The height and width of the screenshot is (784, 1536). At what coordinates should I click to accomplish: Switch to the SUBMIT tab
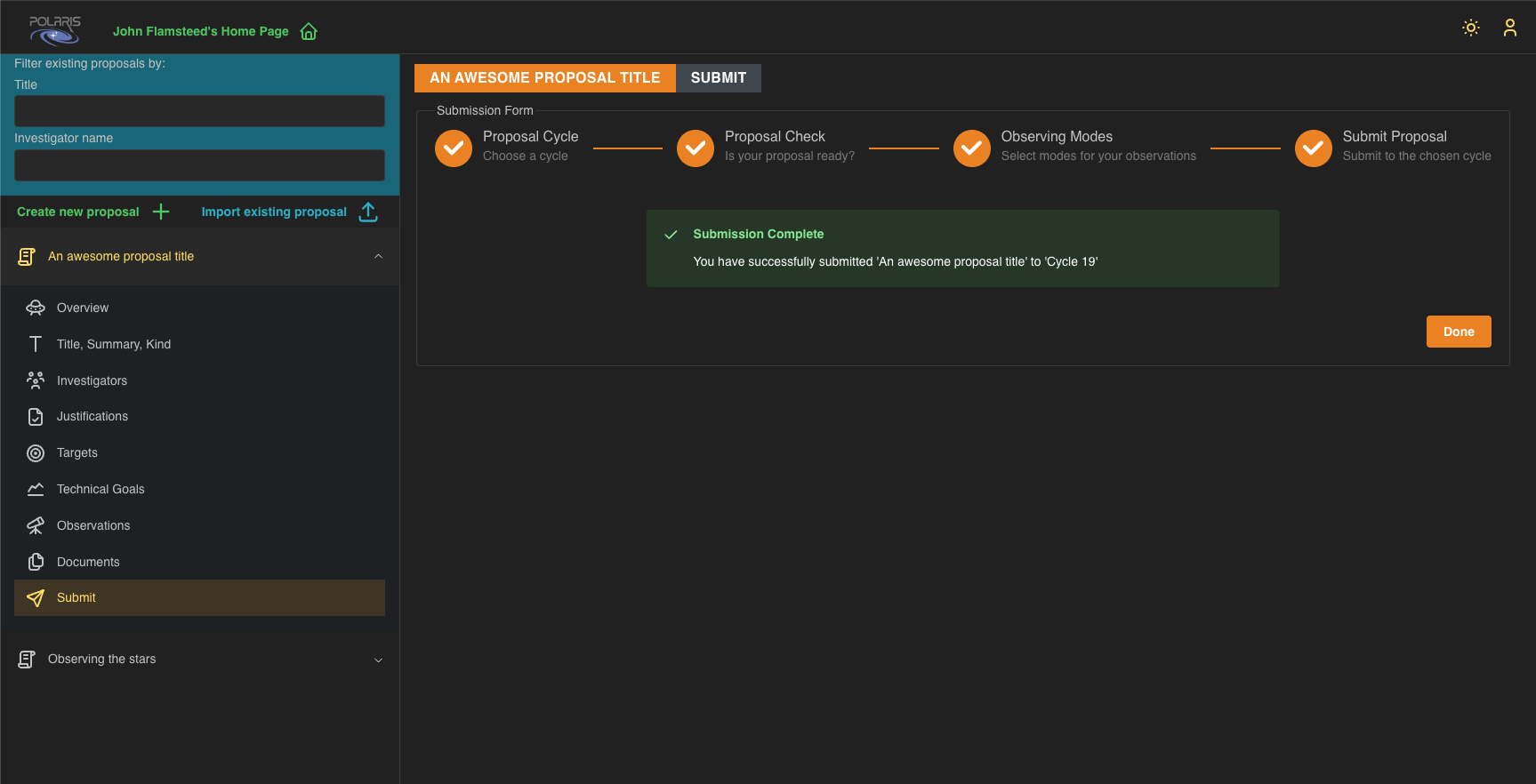[718, 78]
